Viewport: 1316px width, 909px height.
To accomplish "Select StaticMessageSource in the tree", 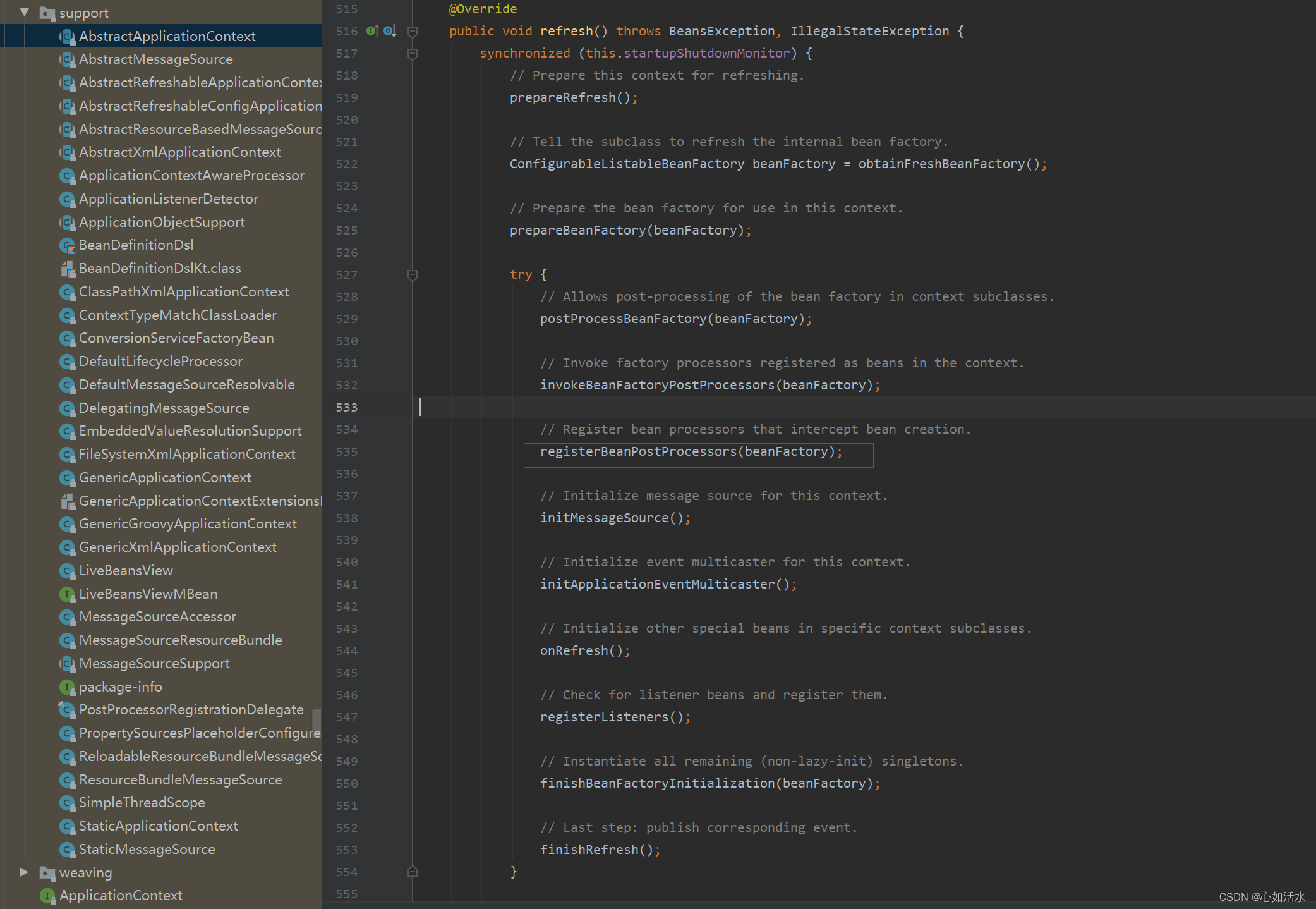I will click(x=147, y=850).
